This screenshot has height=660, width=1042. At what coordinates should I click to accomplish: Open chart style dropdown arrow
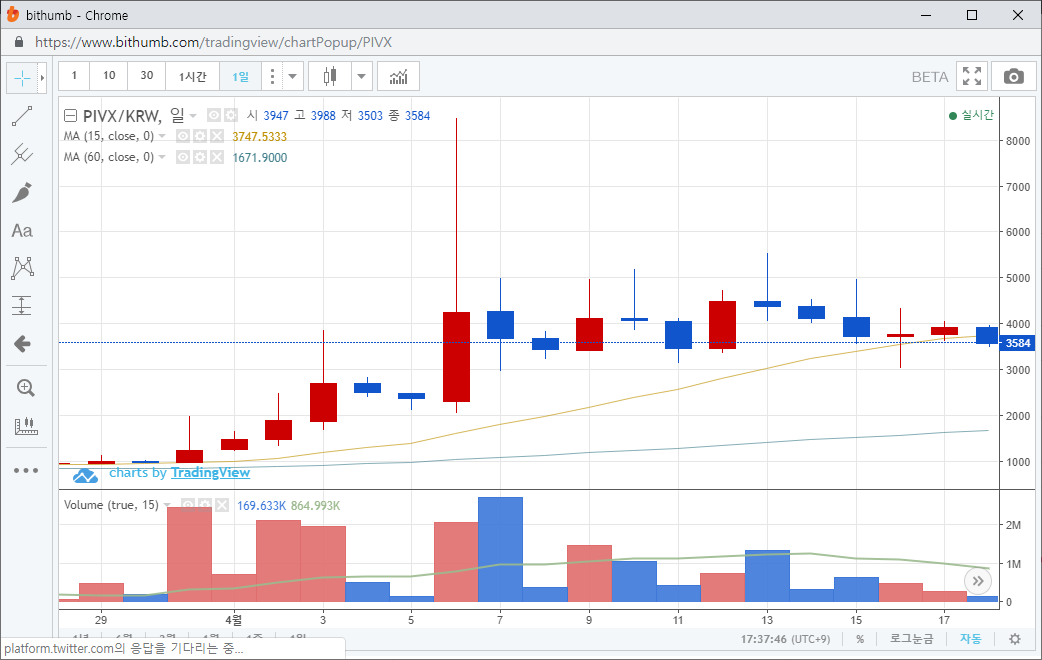362,76
